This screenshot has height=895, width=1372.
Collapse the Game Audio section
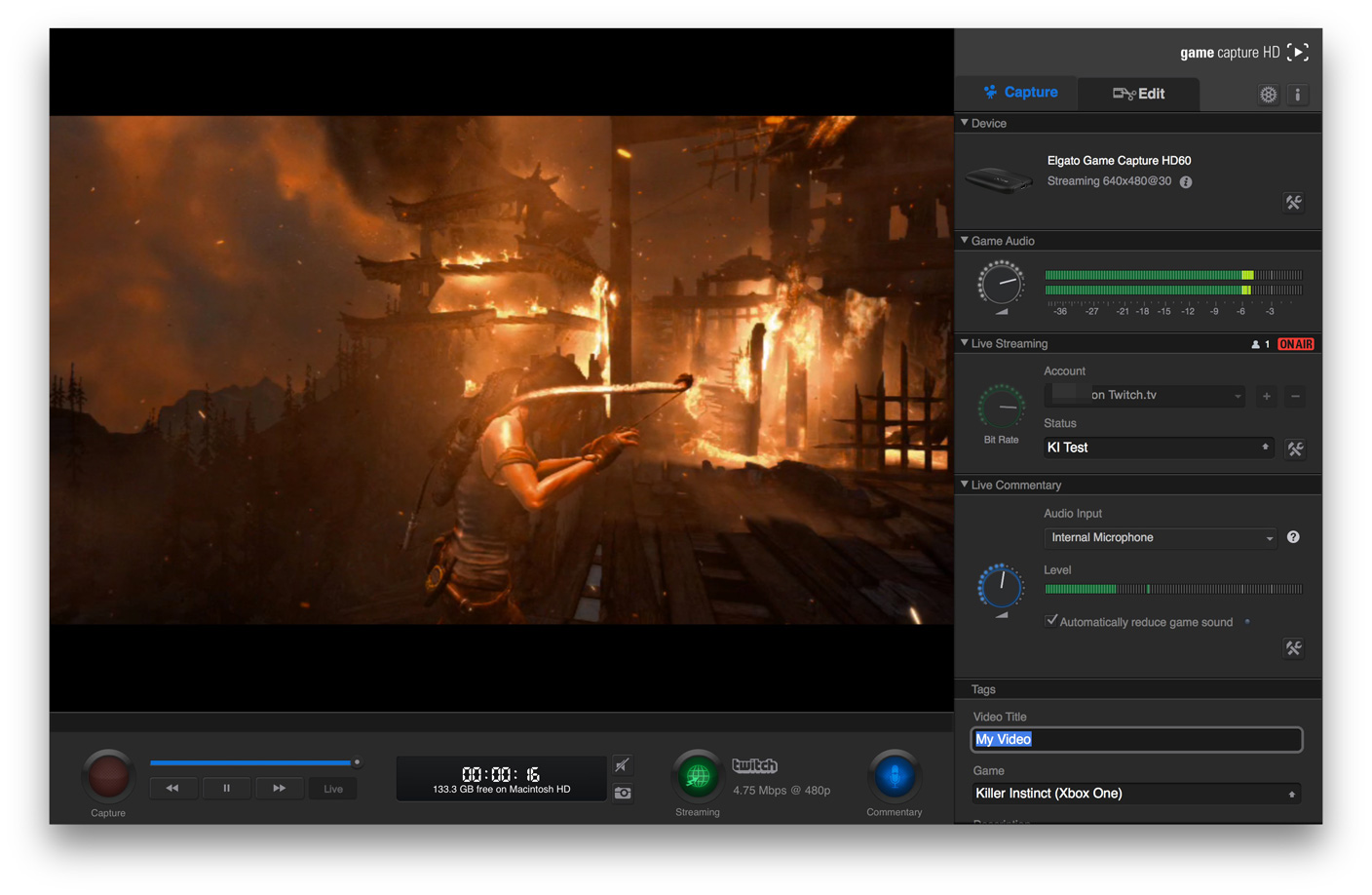(965, 241)
